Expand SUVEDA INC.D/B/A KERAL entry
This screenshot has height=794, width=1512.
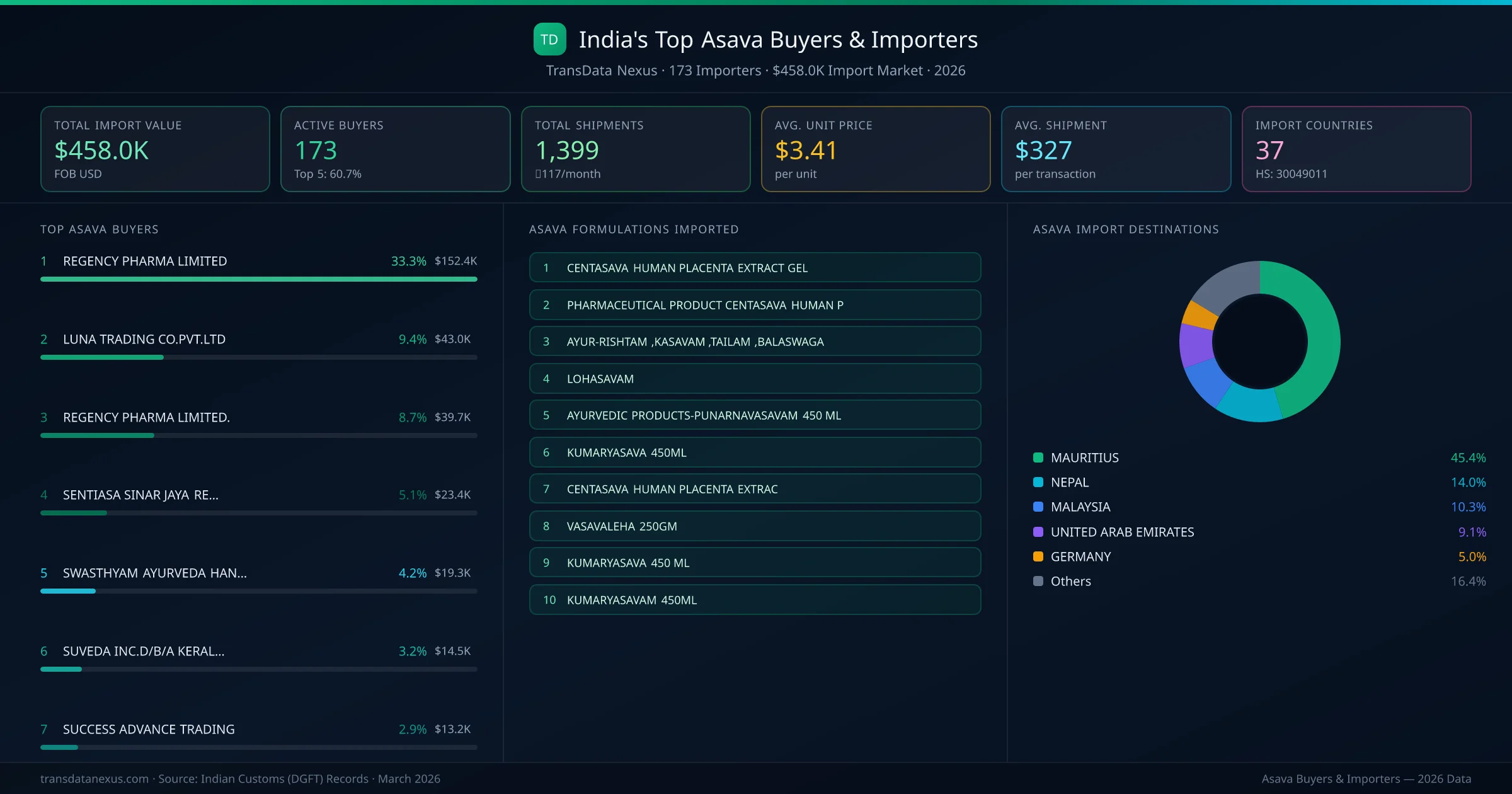[x=144, y=651]
